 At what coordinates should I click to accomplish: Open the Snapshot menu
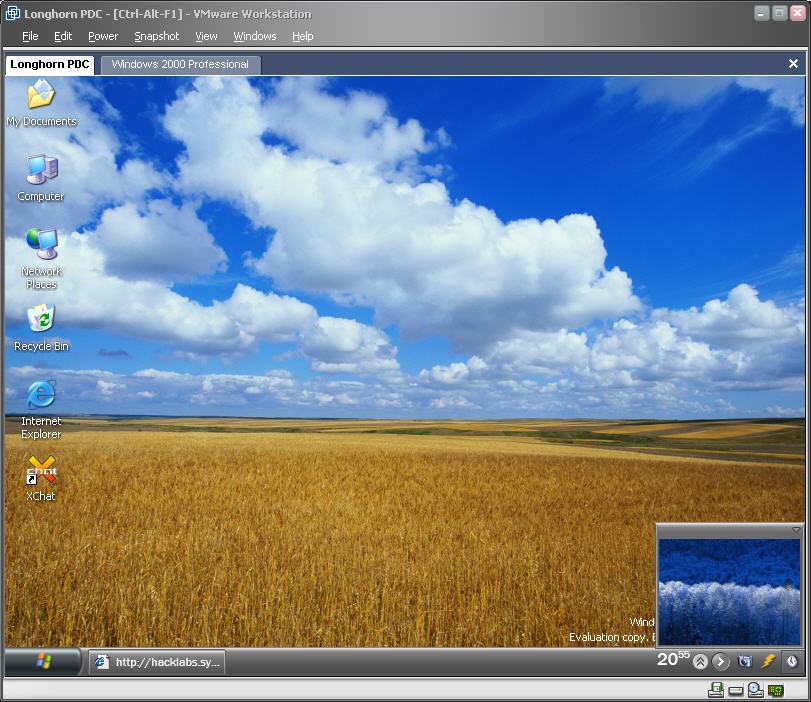(x=156, y=36)
